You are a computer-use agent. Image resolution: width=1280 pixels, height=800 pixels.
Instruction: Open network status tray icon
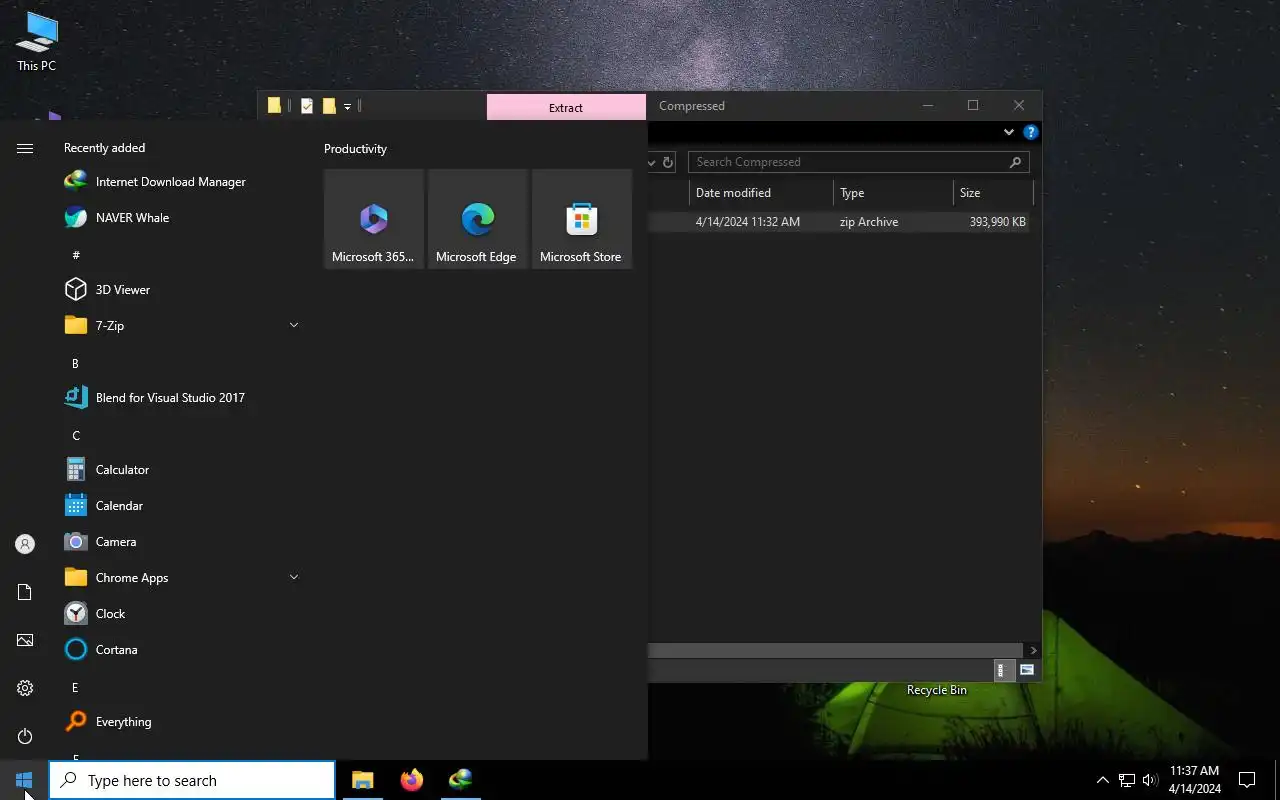[x=1126, y=780]
